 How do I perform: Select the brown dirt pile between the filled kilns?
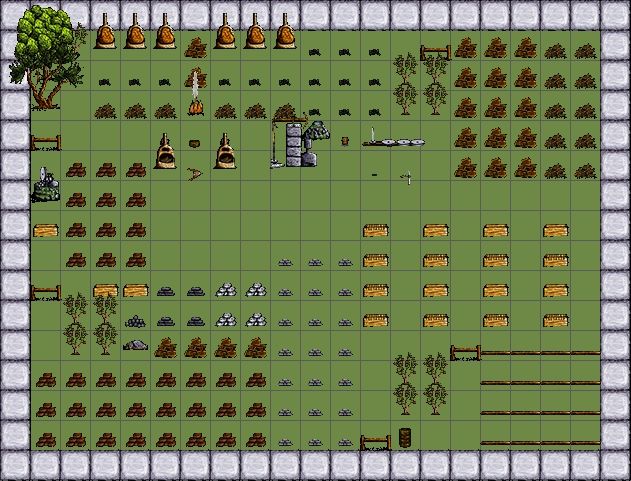pyautogui.click(x=196, y=48)
